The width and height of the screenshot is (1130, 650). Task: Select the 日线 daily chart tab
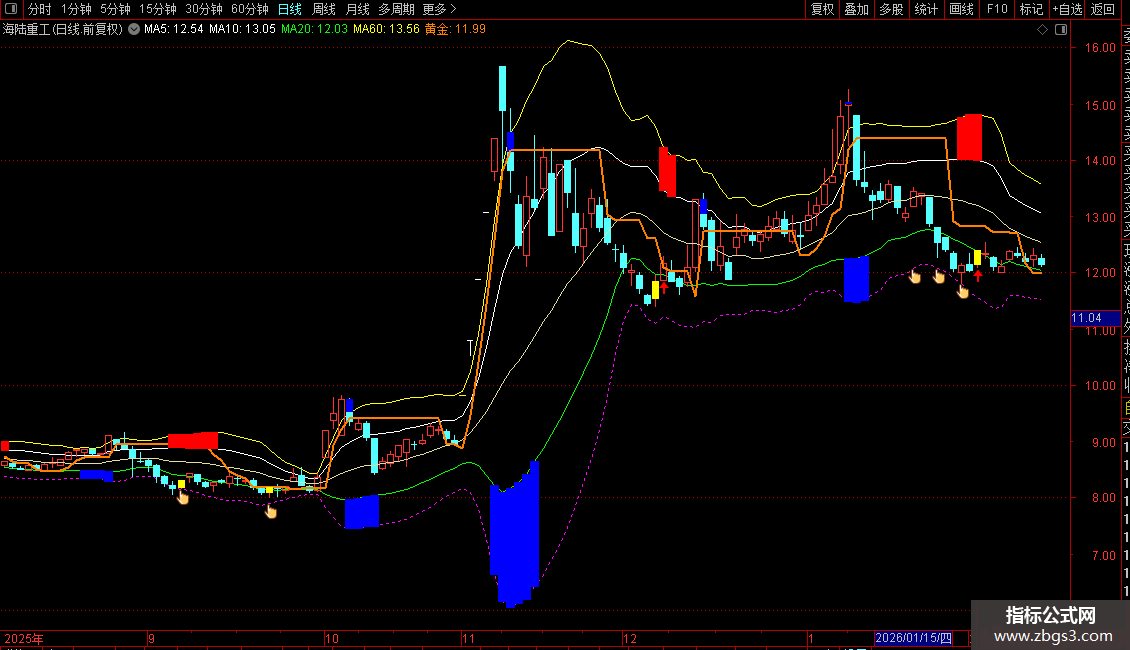290,9
